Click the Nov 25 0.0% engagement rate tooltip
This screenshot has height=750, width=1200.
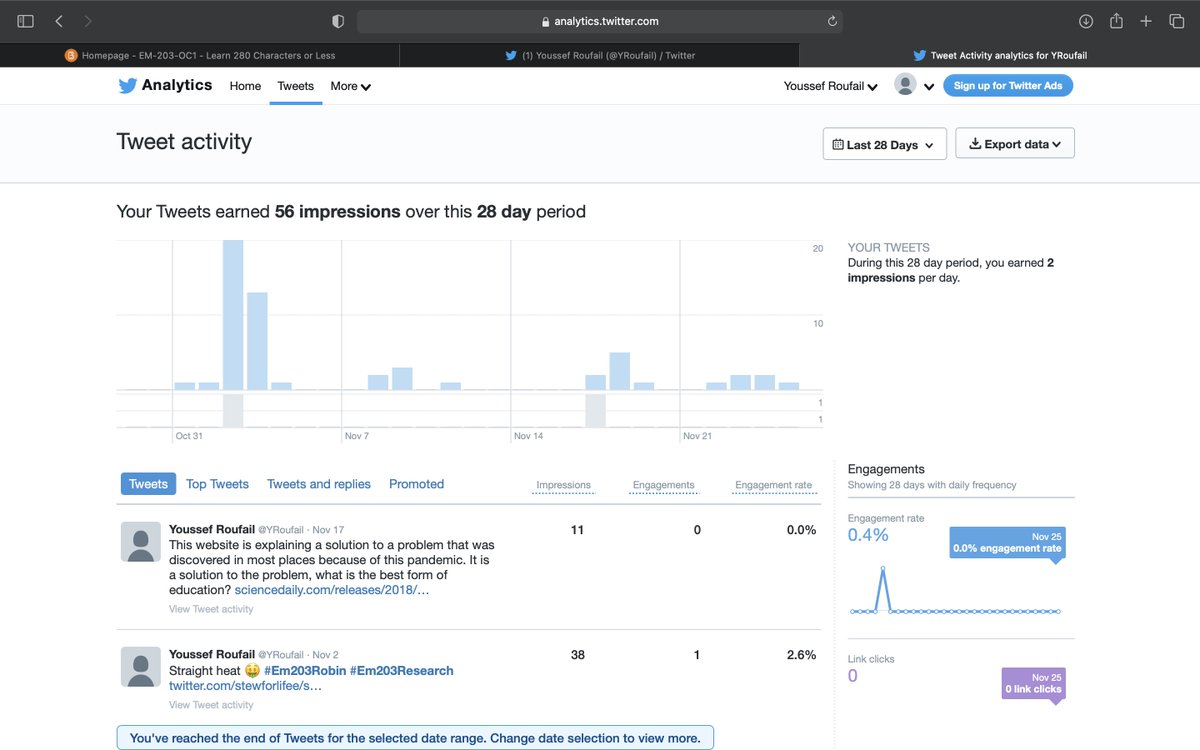coord(1007,543)
